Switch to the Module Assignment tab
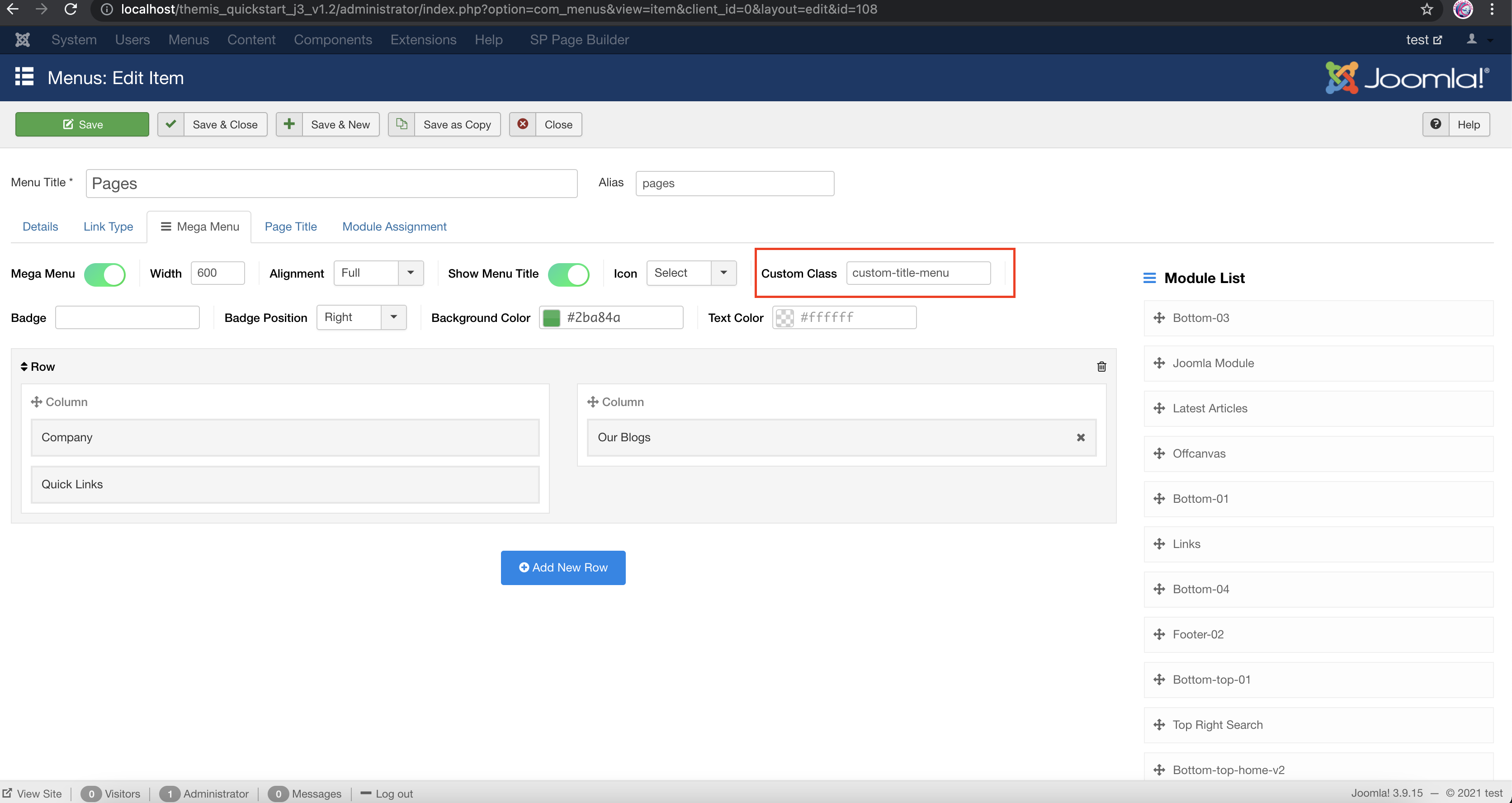Viewport: 1512px width, 803px height. [394, 227]
